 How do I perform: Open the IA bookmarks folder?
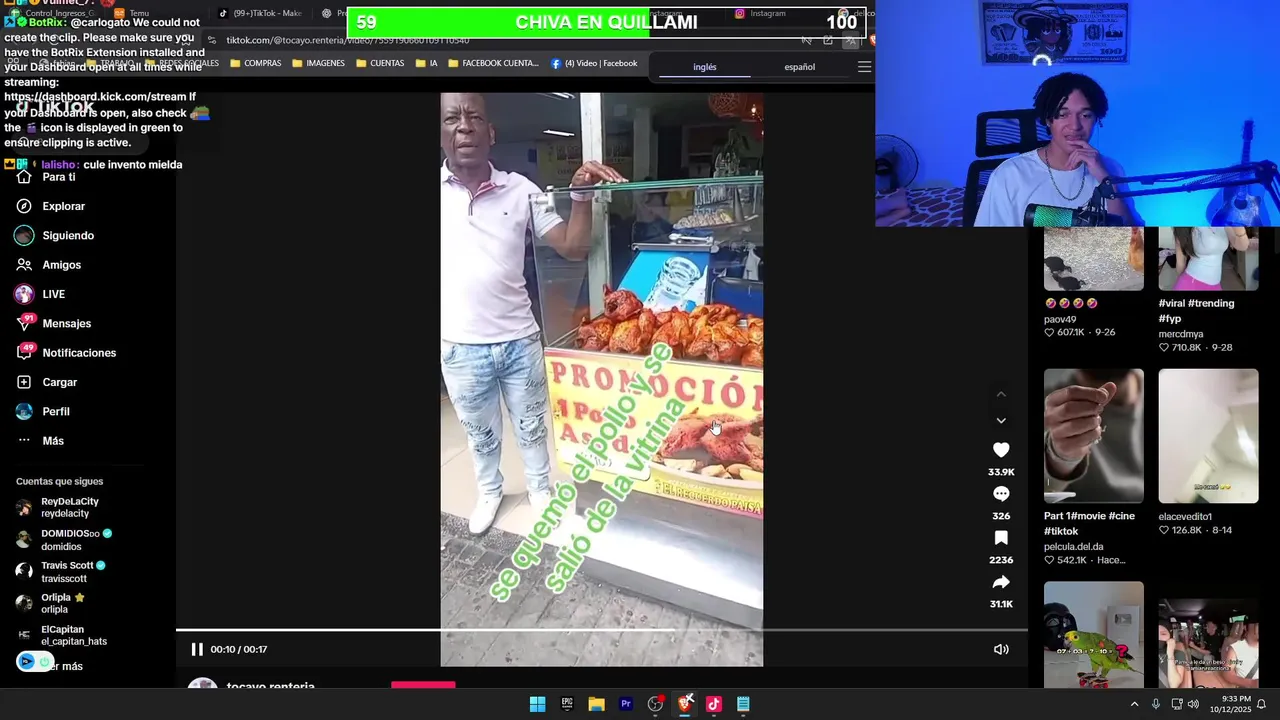point(425,63)
